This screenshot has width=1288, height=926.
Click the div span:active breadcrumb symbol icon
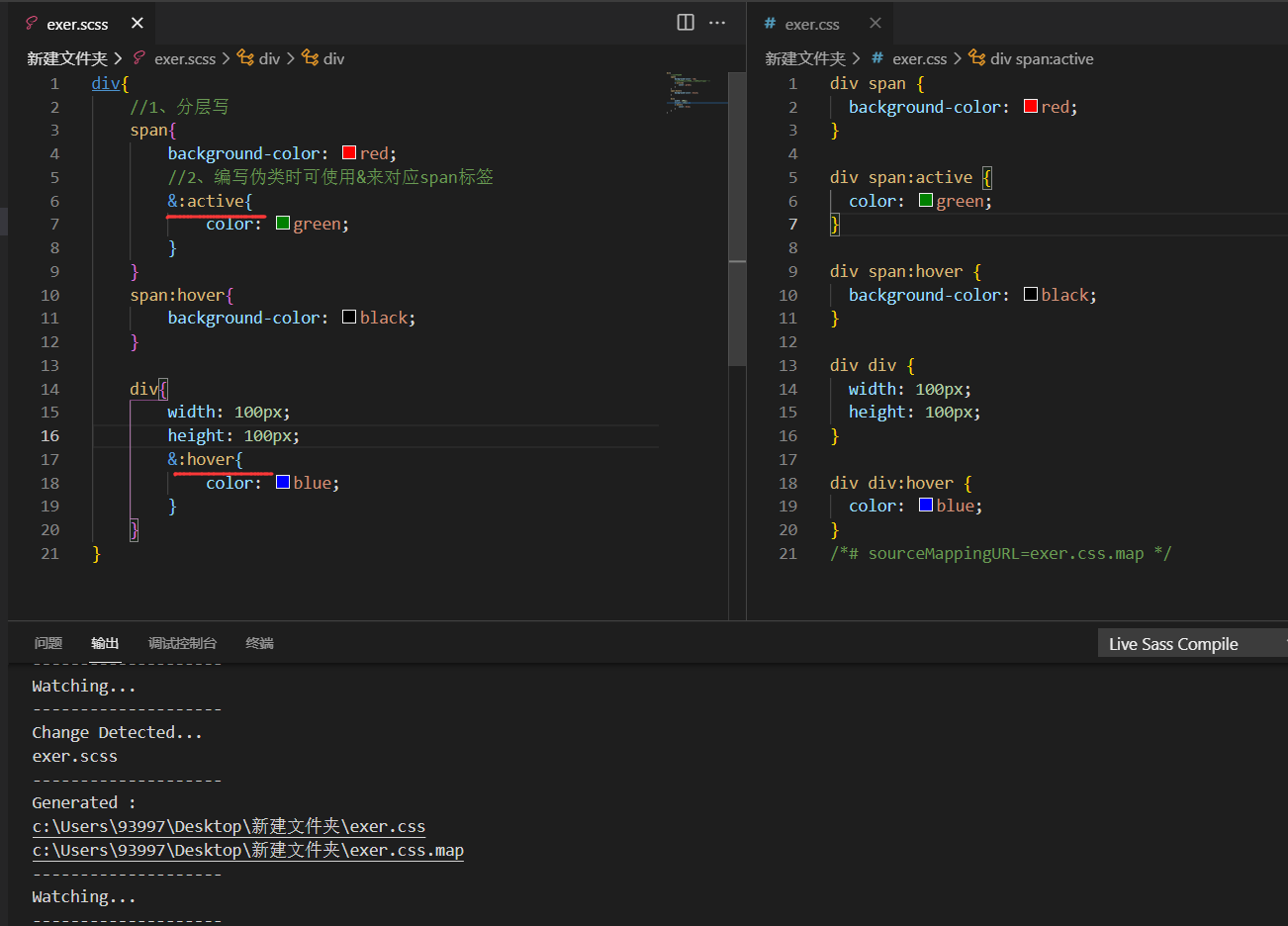(x=977, y=58)
